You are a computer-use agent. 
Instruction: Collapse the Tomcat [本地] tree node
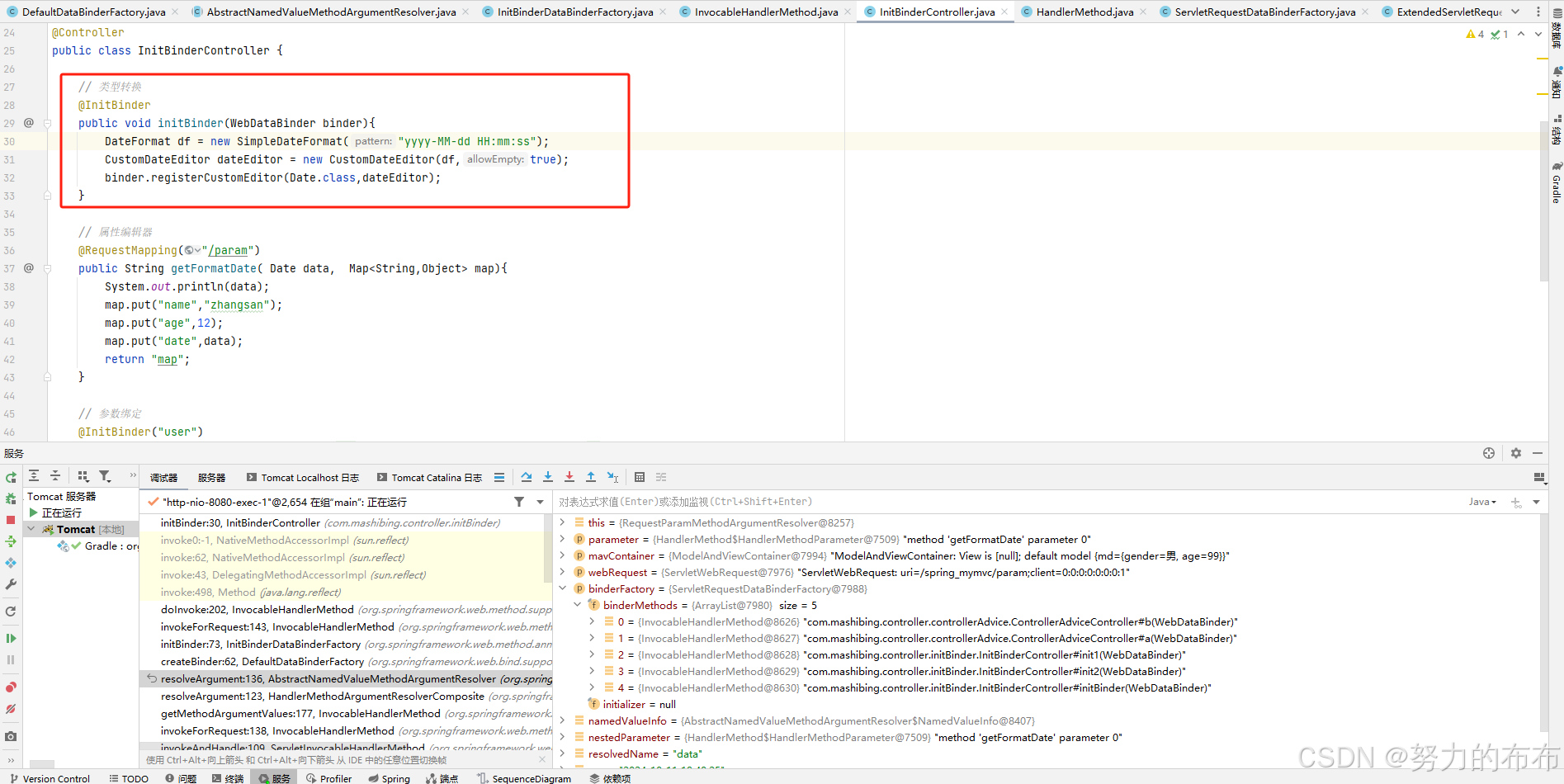point(32,529)
